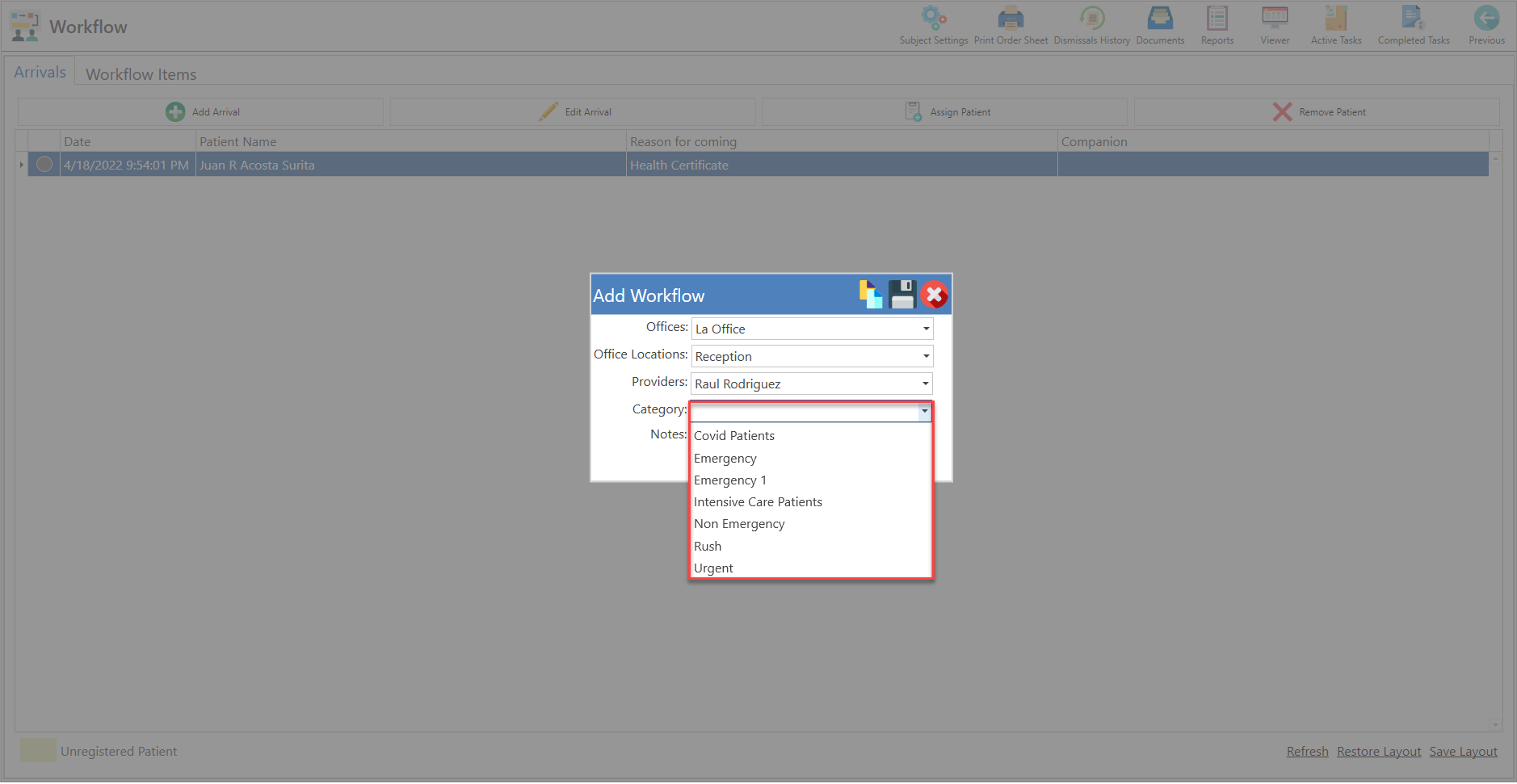Click the Save Layout link
The width and height of the screenshot is (1517, 784).
point(1463,752)
